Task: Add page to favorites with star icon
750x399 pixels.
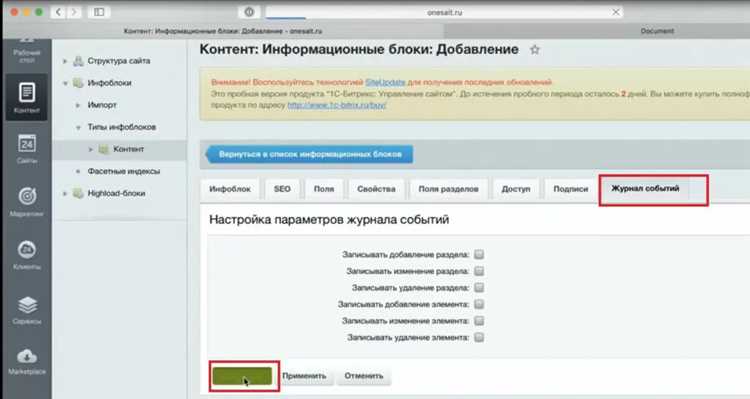Action: click(535, 50)
